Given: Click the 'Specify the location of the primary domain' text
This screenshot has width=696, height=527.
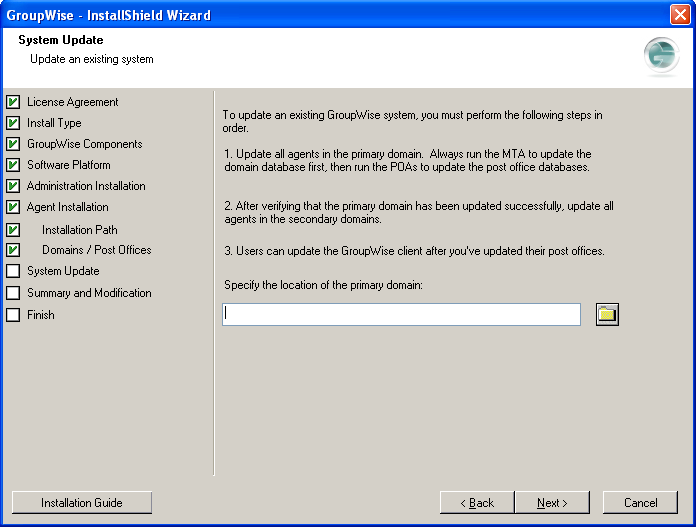Looking at the screenshot, I should (x=323, y=285).
